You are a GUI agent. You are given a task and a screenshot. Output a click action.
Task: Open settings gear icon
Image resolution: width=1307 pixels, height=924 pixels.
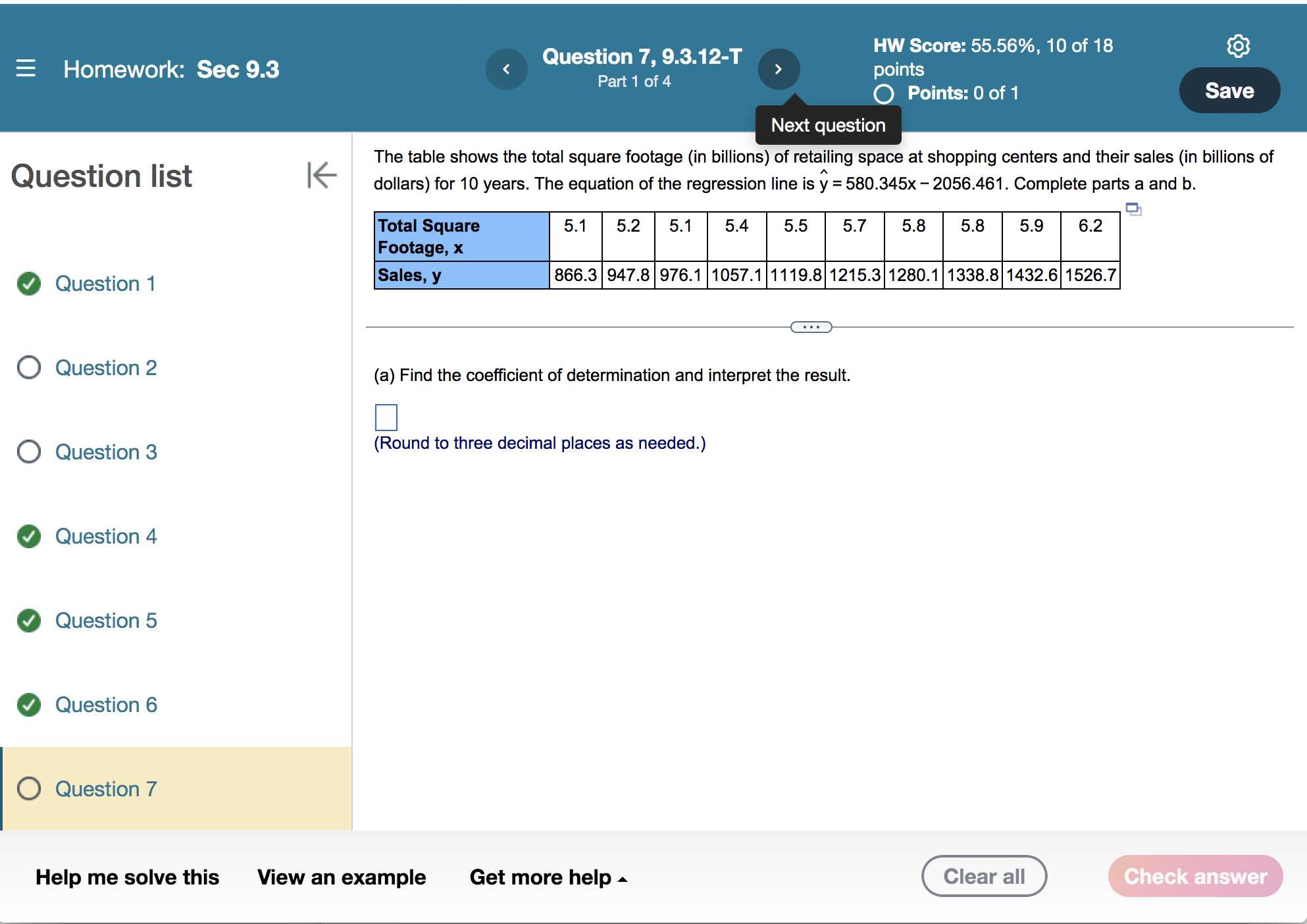click(x=1238, y=46)
